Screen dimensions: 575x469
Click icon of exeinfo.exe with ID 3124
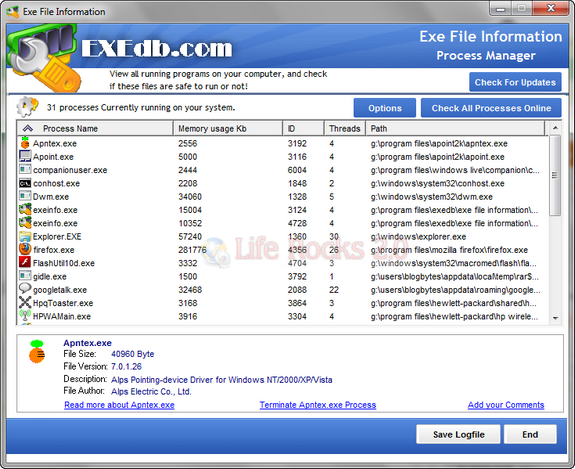tap(25, 209)
